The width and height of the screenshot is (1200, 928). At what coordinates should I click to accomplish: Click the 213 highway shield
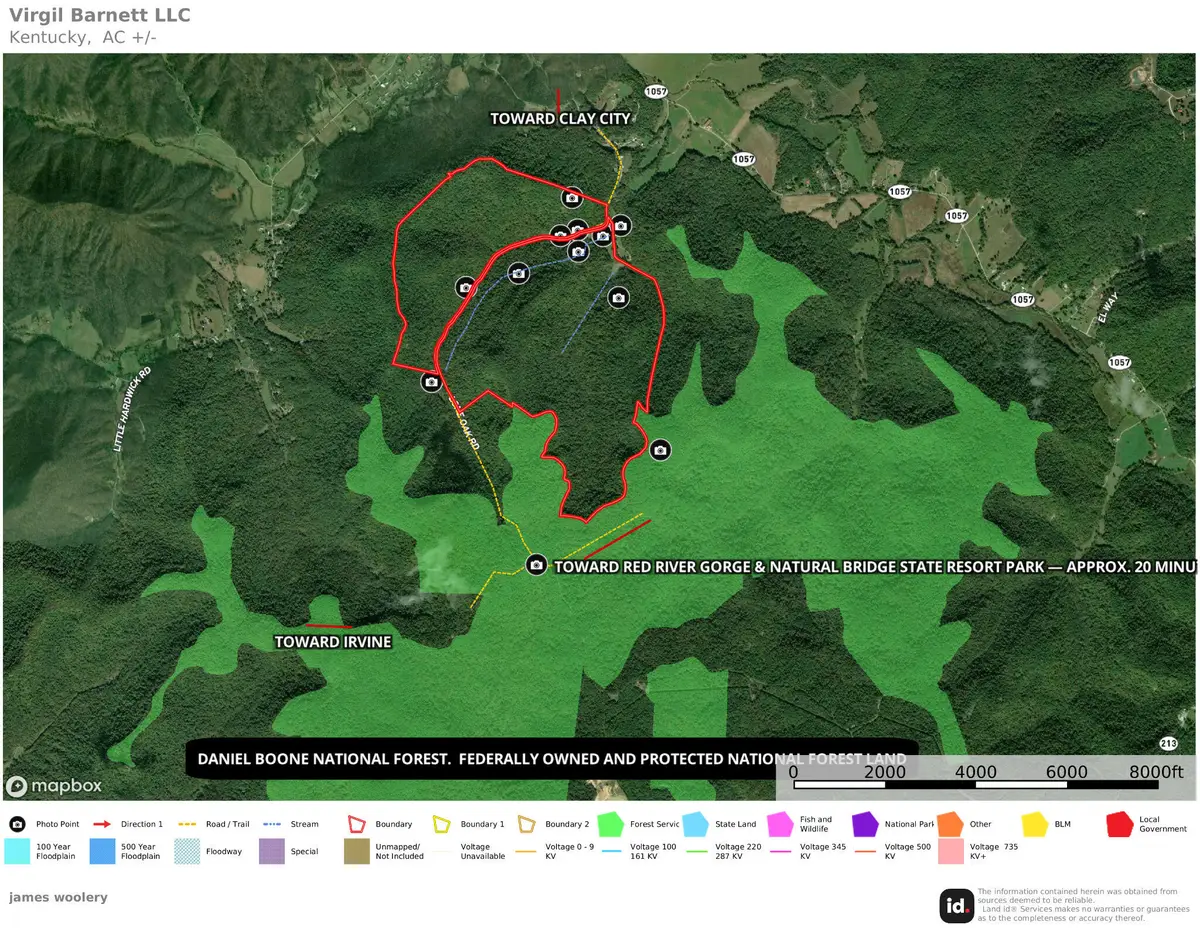coord(1169,743)
